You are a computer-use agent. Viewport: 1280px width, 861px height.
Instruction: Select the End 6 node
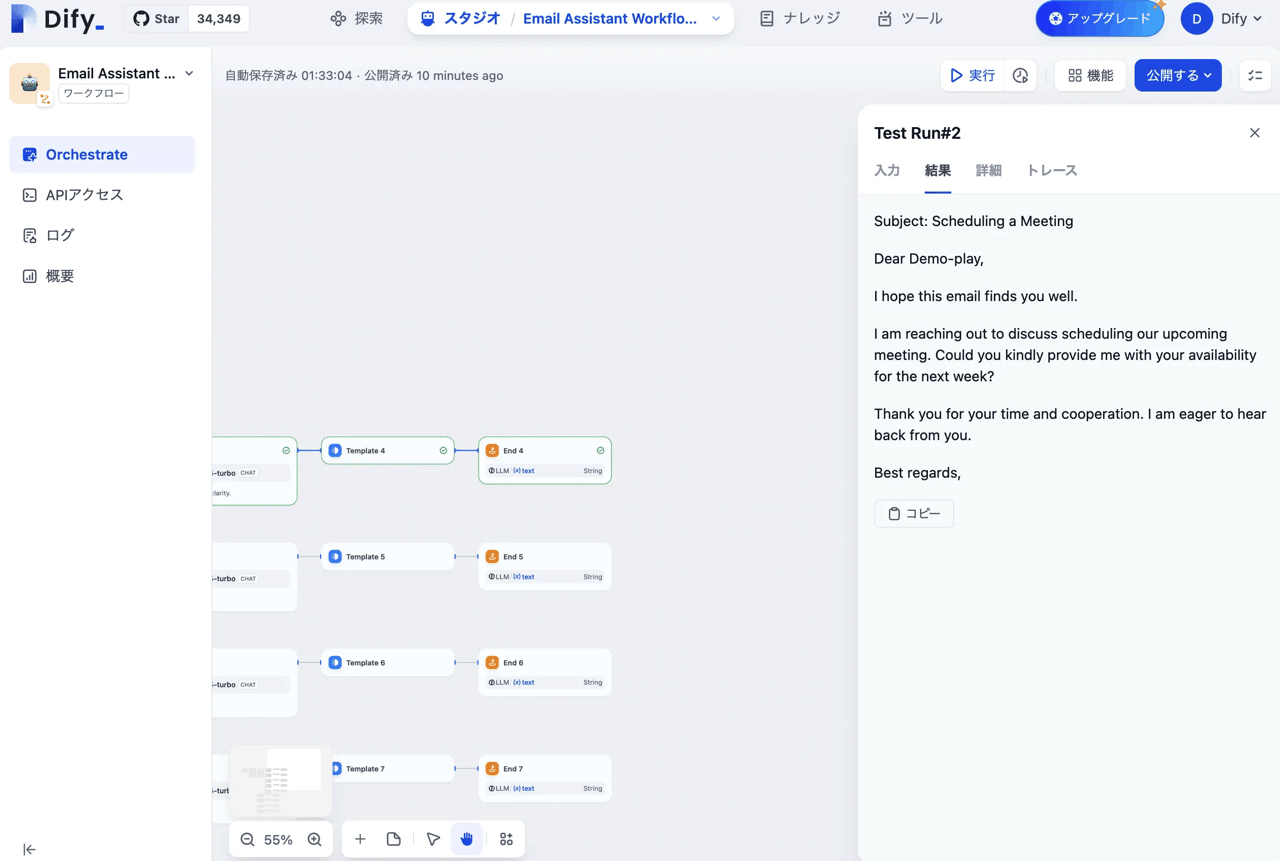point(545,672)
